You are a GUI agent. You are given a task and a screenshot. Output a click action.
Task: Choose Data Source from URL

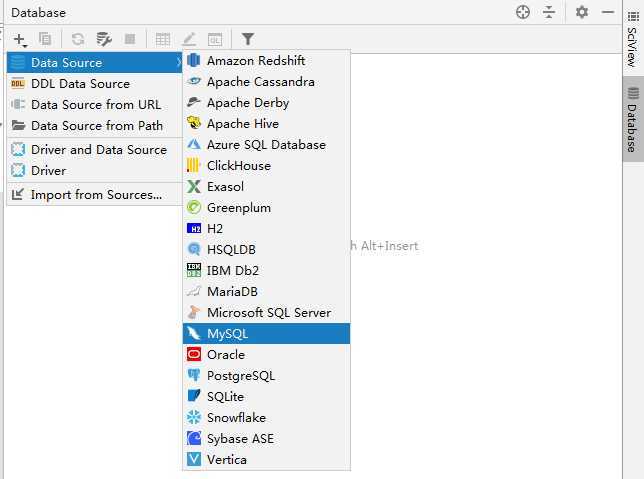click(94, 104)
